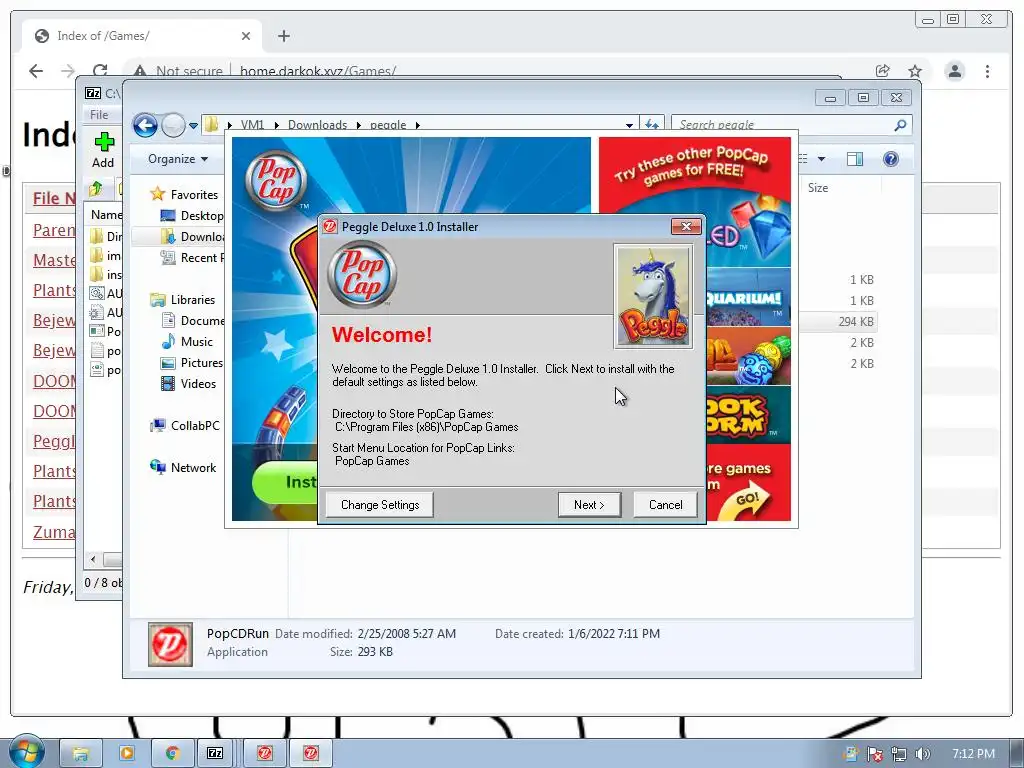Open the Chrome profile icon
Screen dimensions: 1024x768
click(954, 71)
